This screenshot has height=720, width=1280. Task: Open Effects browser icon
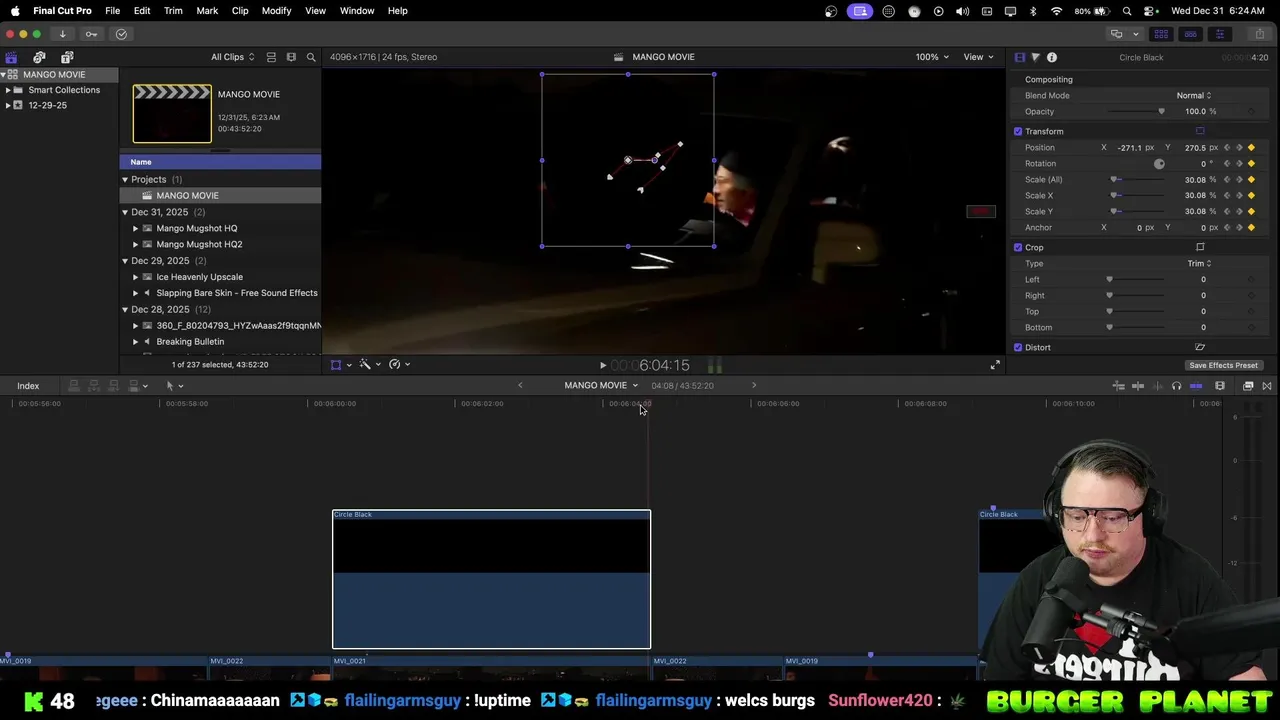(1248, 386)
